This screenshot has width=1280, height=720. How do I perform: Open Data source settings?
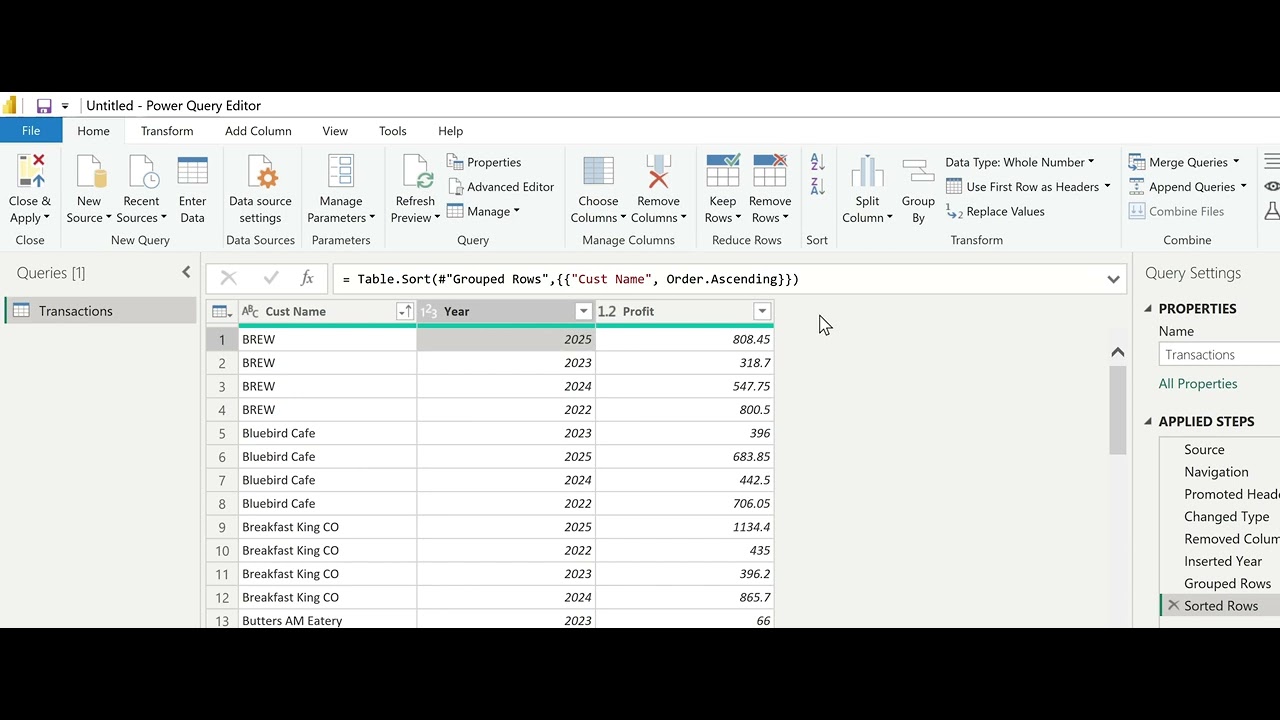tap(261, 190)
